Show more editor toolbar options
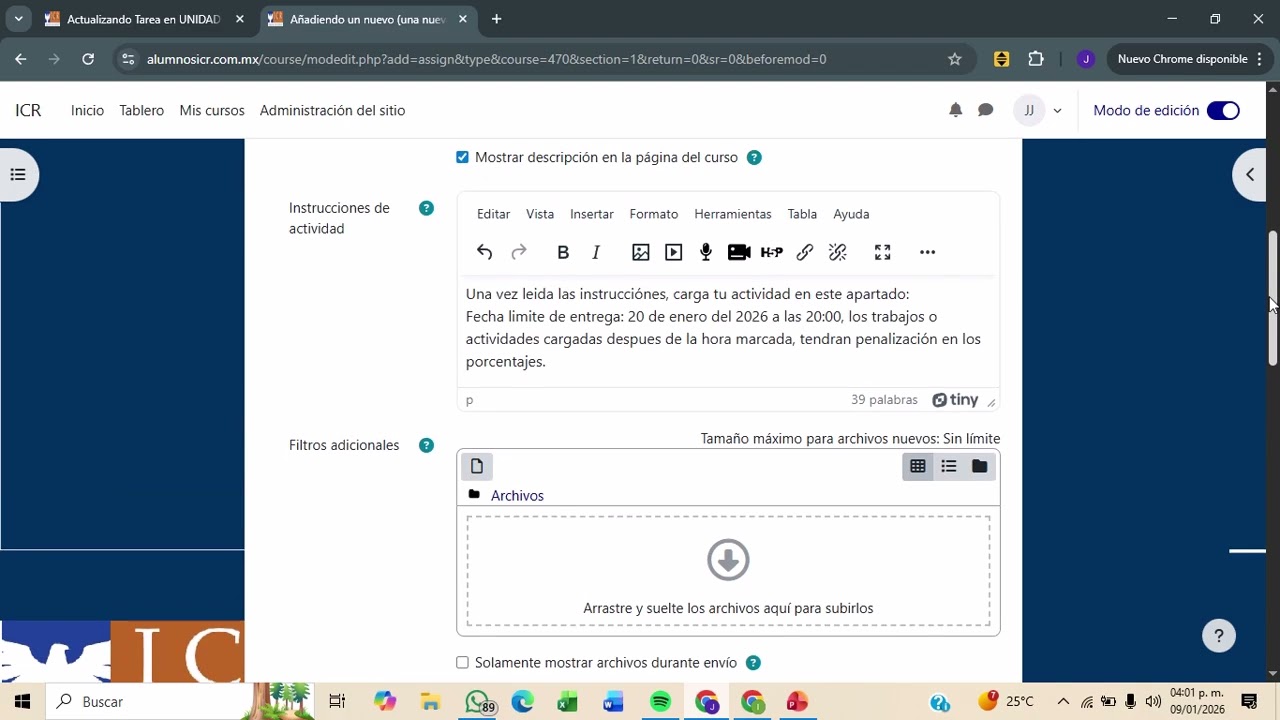 pos(927,252)
